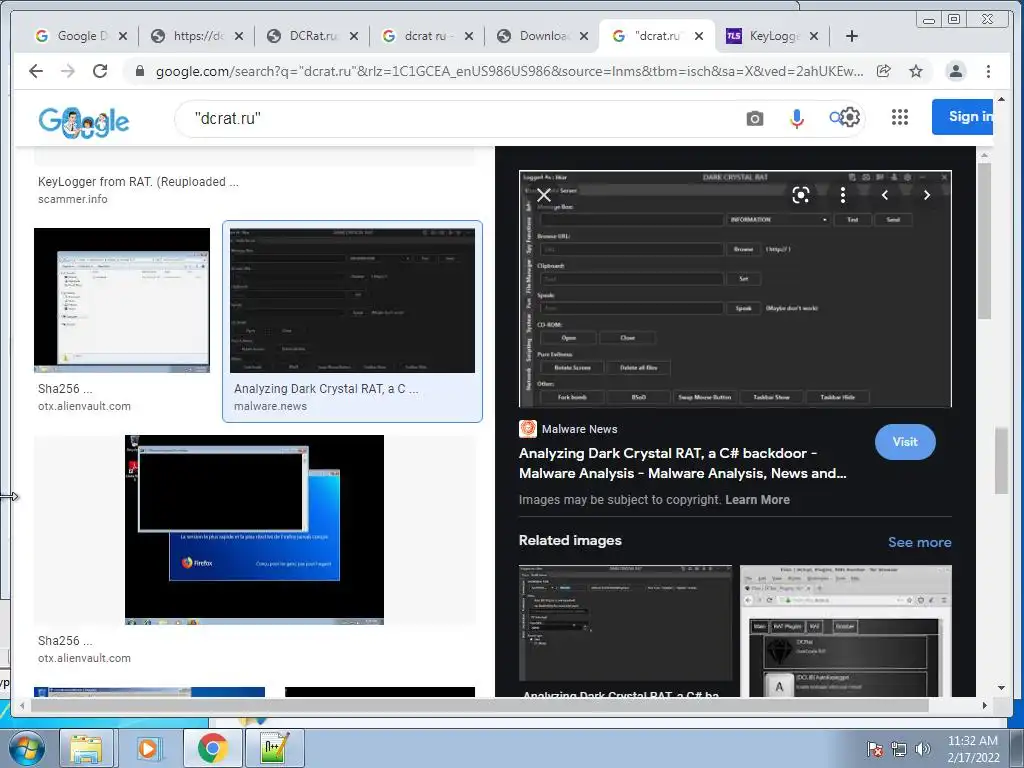Image resolution: width=1024 pixels, height=768 pixels.
Task: Bookmark this page with the star
Action: coord(916,71)
